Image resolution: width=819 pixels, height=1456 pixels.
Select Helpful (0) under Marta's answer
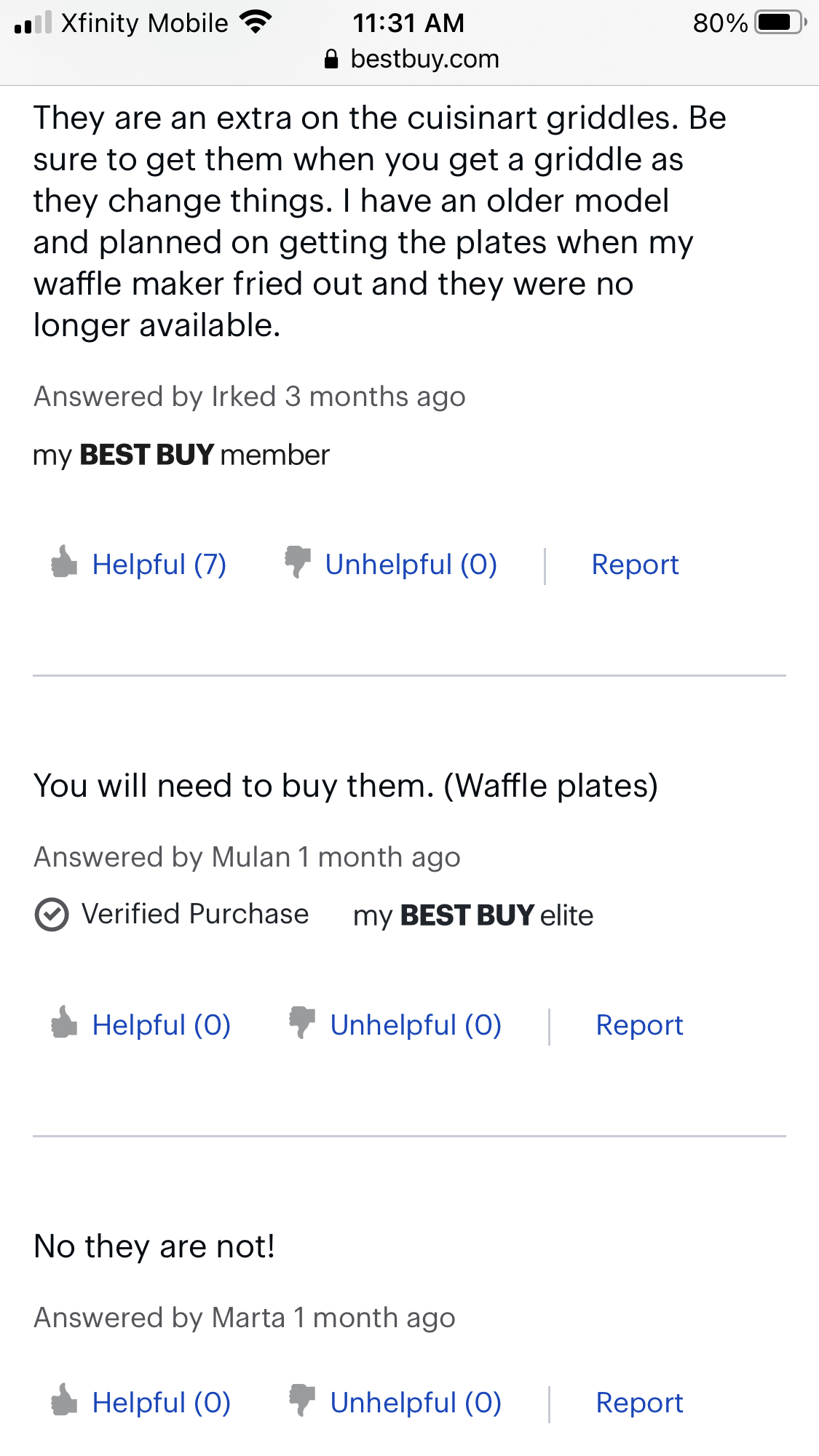(161, 1403)
